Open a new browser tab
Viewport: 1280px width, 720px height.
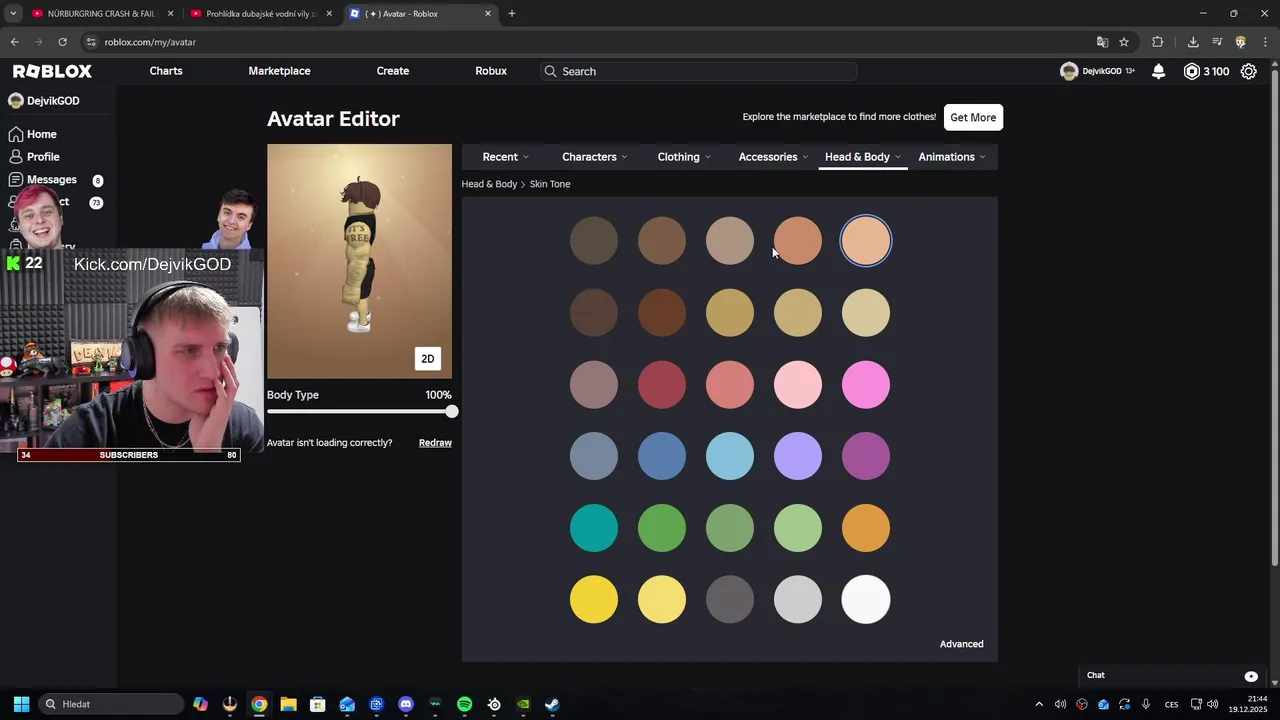coord(512,14)
